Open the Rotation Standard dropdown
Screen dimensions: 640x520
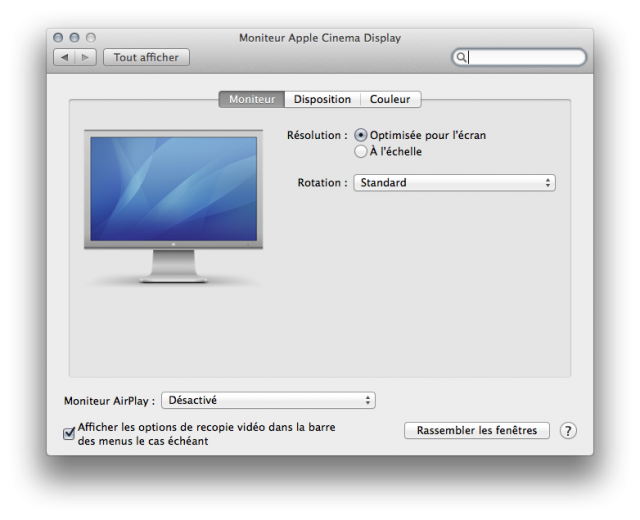click(x=454, y=183)
